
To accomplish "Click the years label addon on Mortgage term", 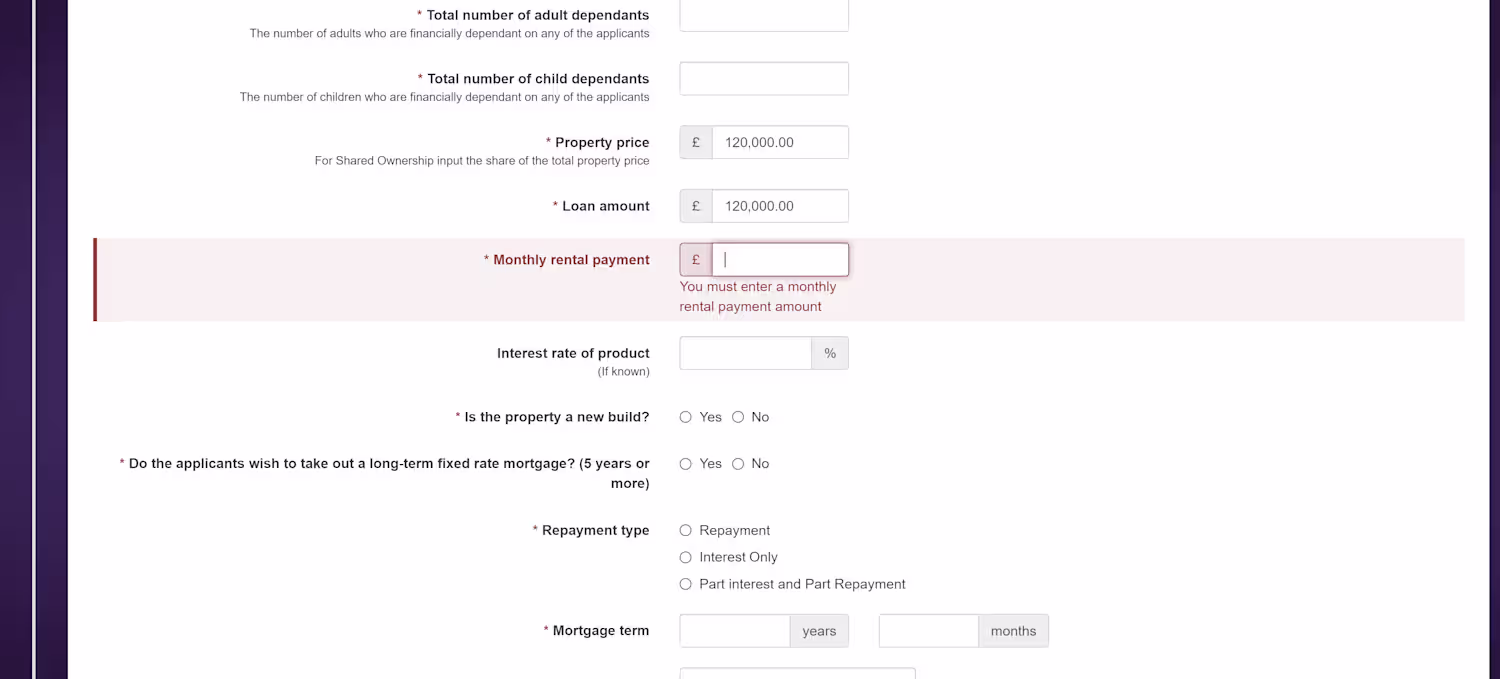I will click(819, 631).
